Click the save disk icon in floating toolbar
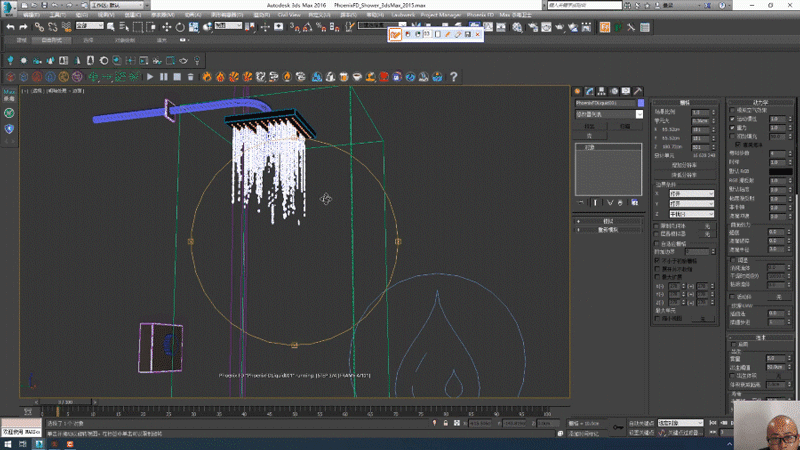Viewport: 800px width, 450px height. pyautogui.click(x=467, y=35)
